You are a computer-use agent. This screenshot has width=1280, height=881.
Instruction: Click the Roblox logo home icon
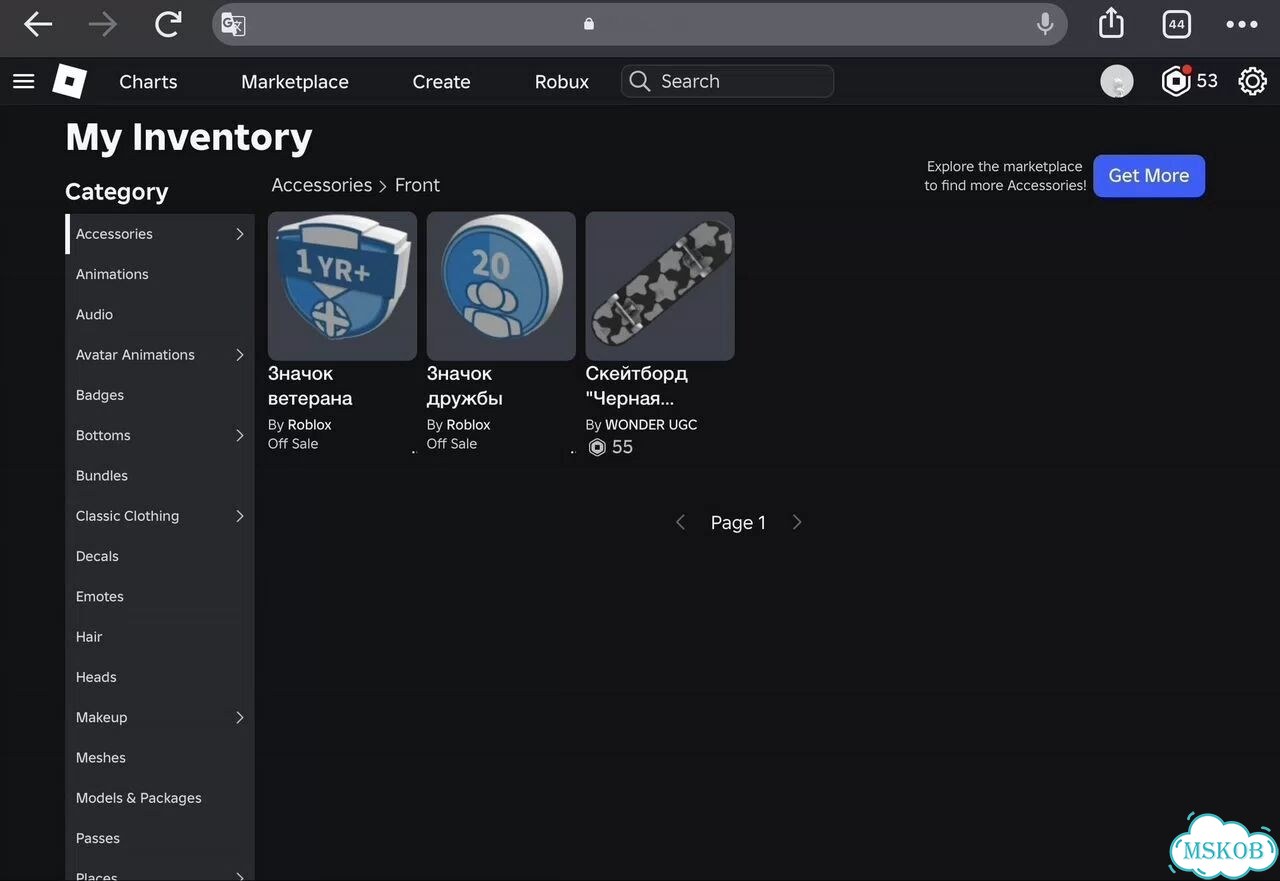70,81
